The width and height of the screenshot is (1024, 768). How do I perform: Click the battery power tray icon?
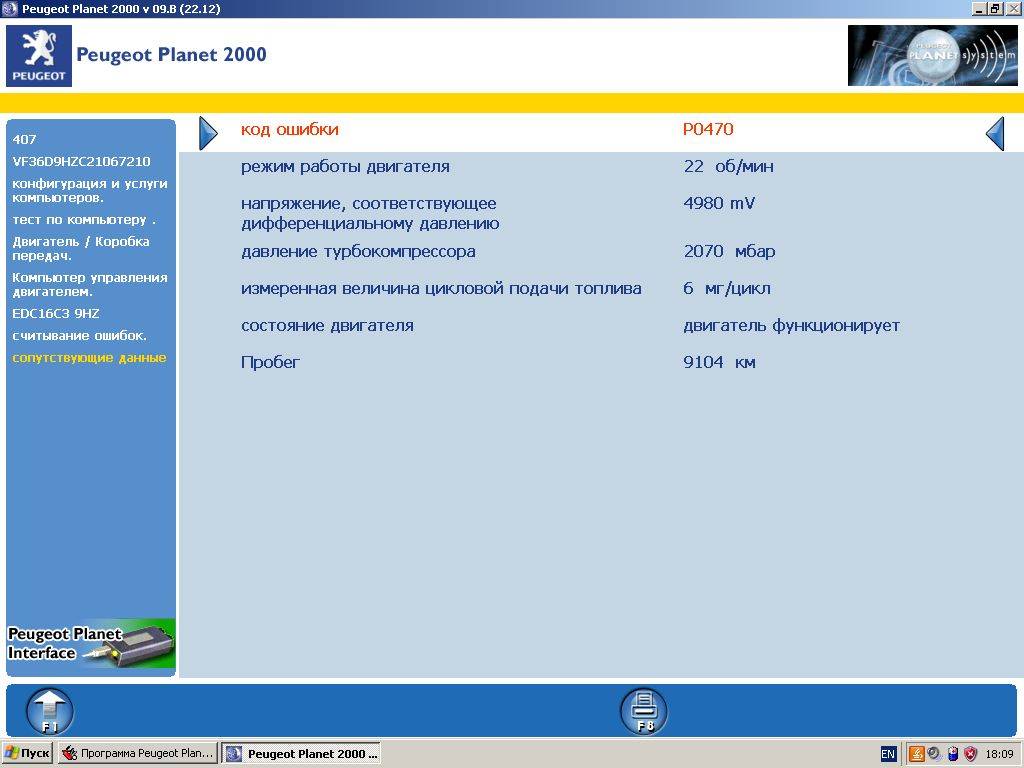952,754
